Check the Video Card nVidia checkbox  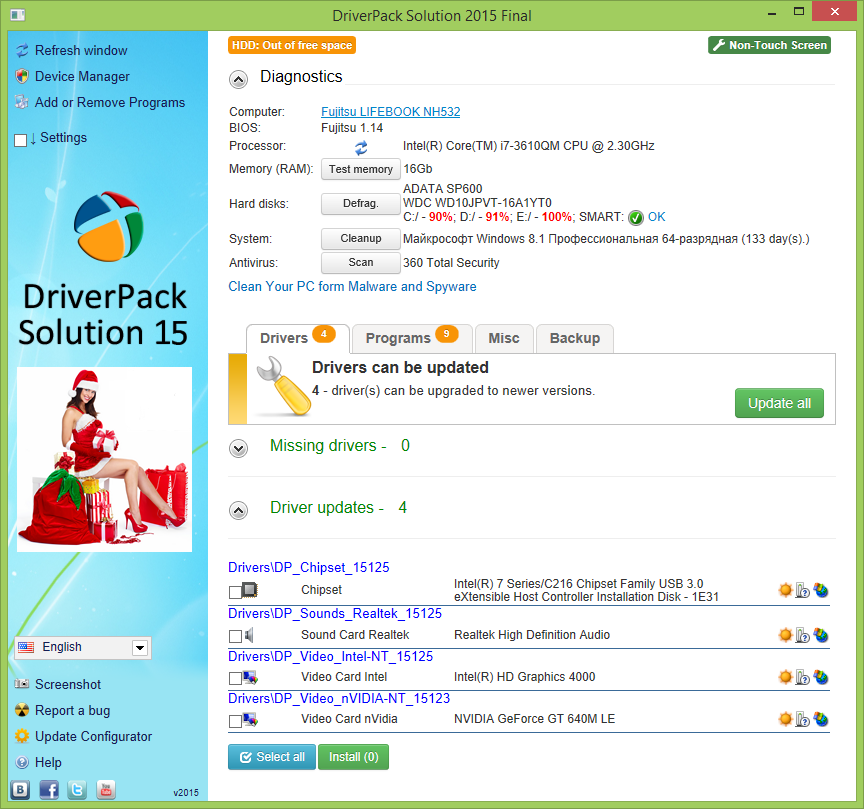[x=235, y=720]
